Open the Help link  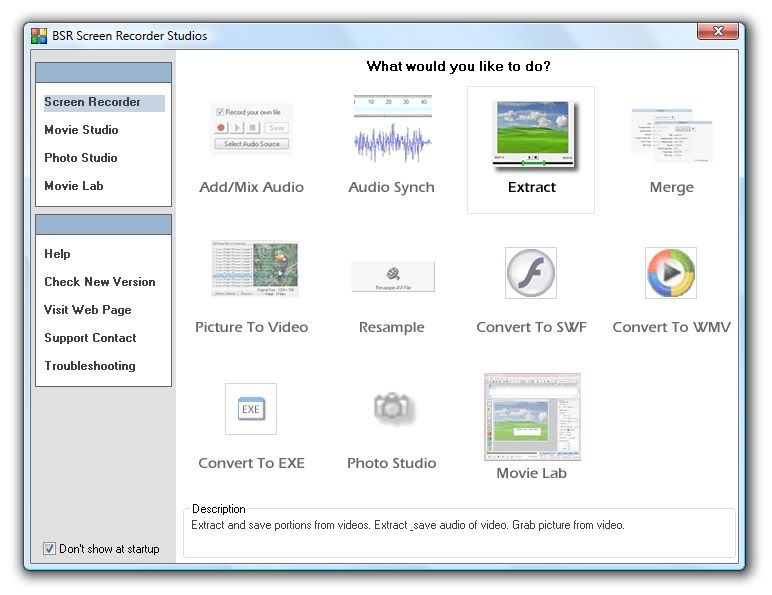pos(57,254)
